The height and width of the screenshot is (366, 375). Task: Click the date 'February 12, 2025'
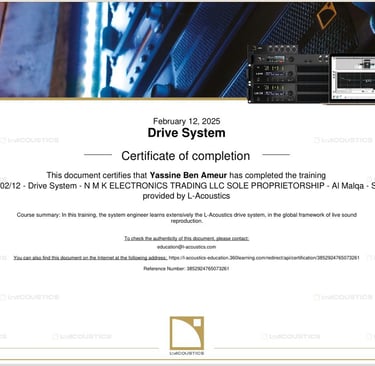coord(187,121)
